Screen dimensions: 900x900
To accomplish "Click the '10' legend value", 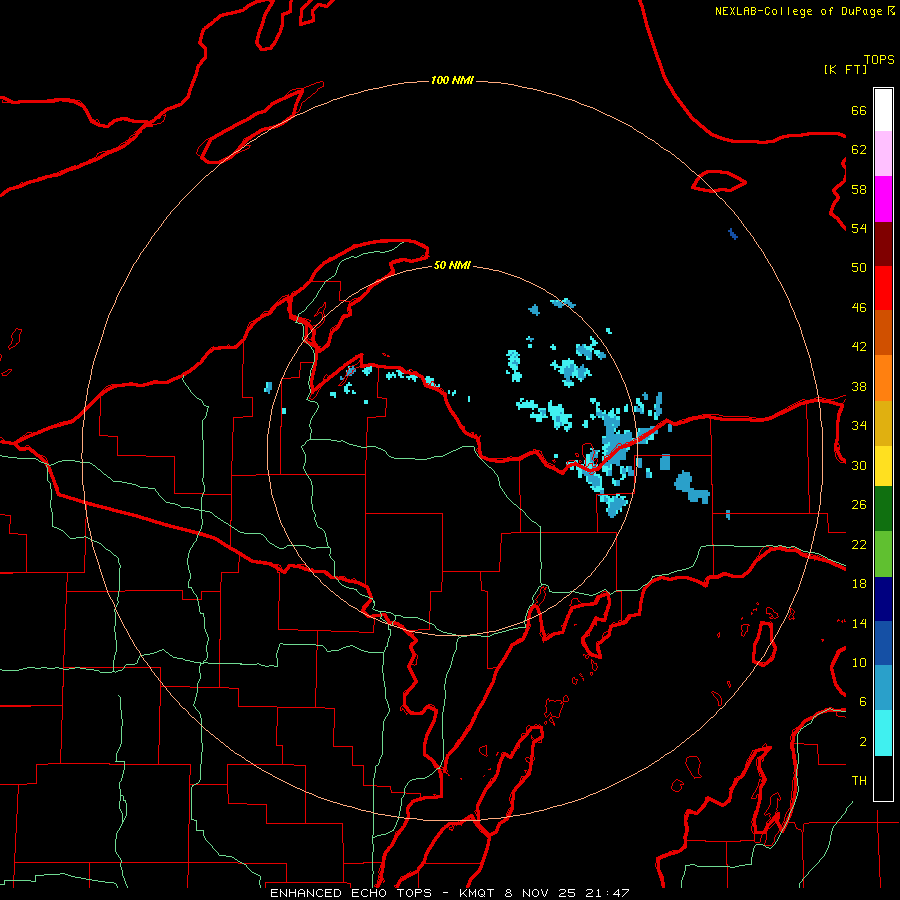I will (859, 663).
